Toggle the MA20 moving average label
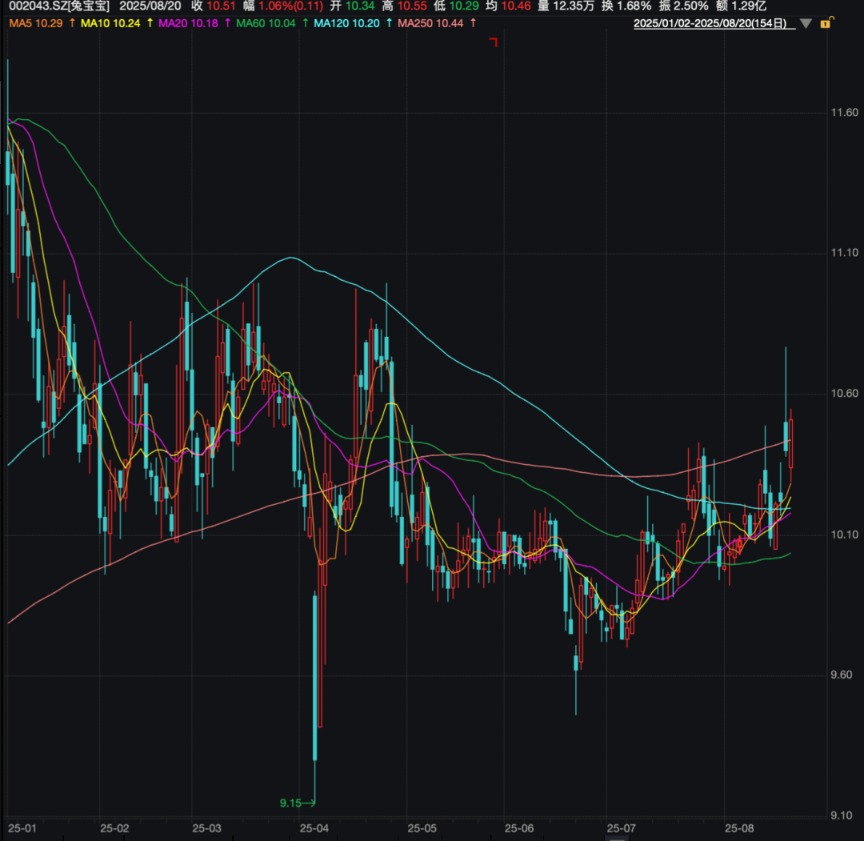 (x=185, y=22)
